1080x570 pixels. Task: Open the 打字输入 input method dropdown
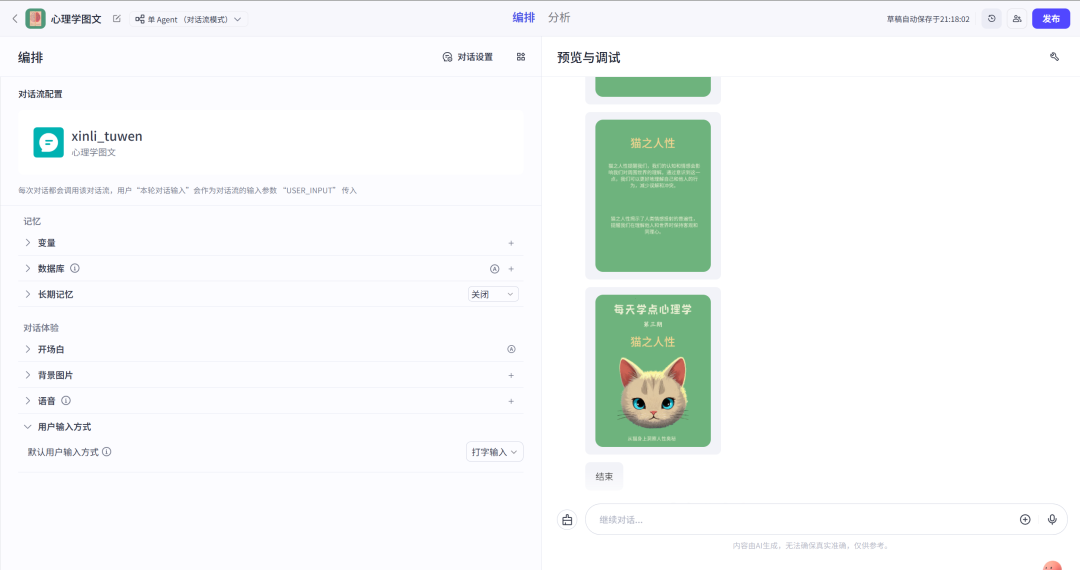coord(495,452)
